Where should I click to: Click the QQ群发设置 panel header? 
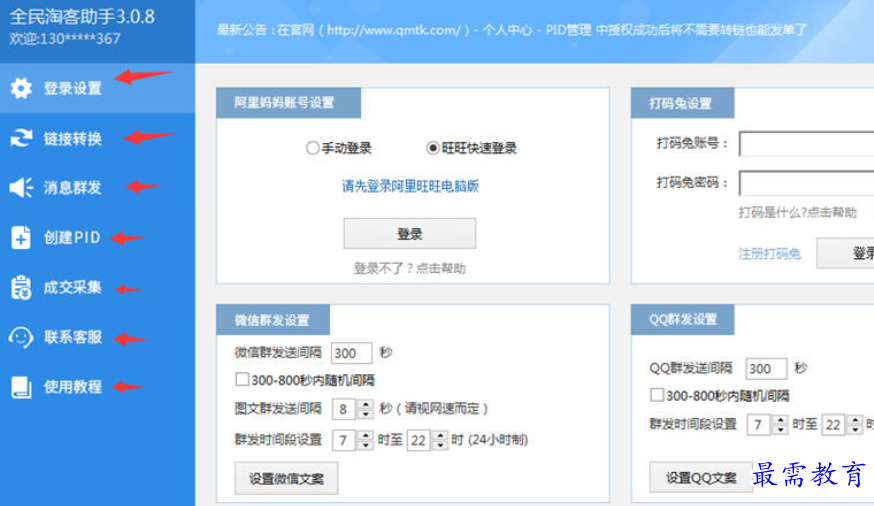tap(682, 319)
